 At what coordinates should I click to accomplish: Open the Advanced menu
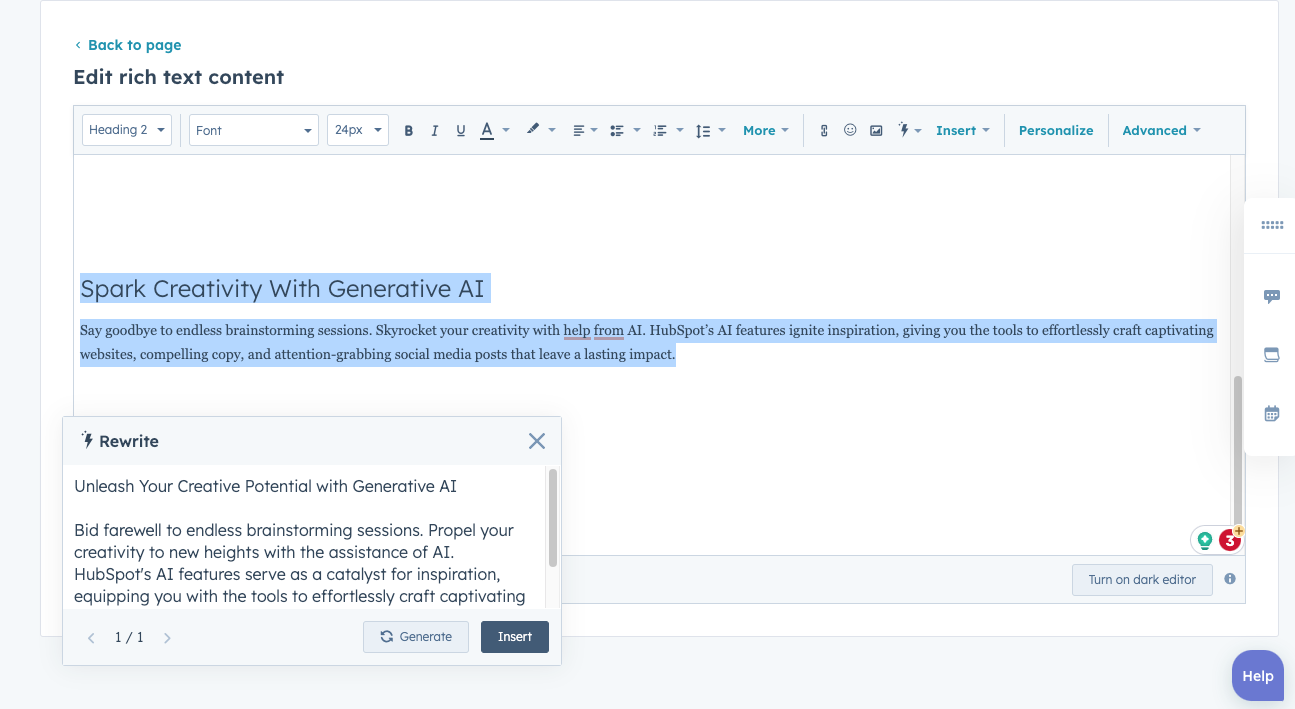pyautogui.click(x=1160, y=130)
